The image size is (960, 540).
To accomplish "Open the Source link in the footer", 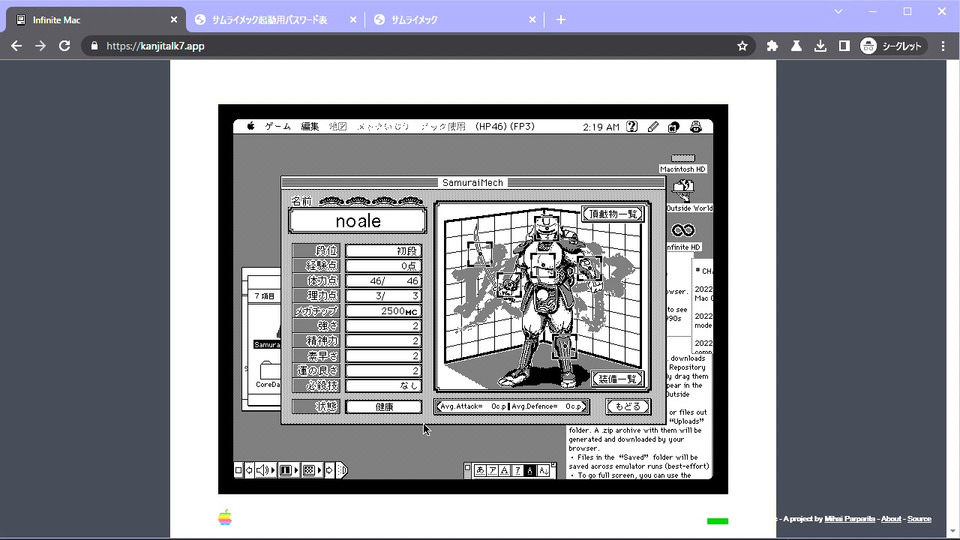I will pyautogui.click(x=919, y=519).
